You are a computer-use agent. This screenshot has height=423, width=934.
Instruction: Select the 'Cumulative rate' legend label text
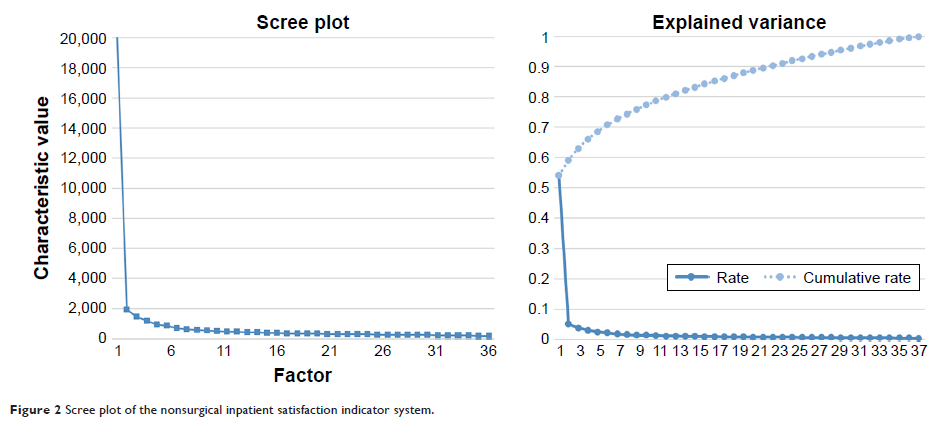coord(857,278)
